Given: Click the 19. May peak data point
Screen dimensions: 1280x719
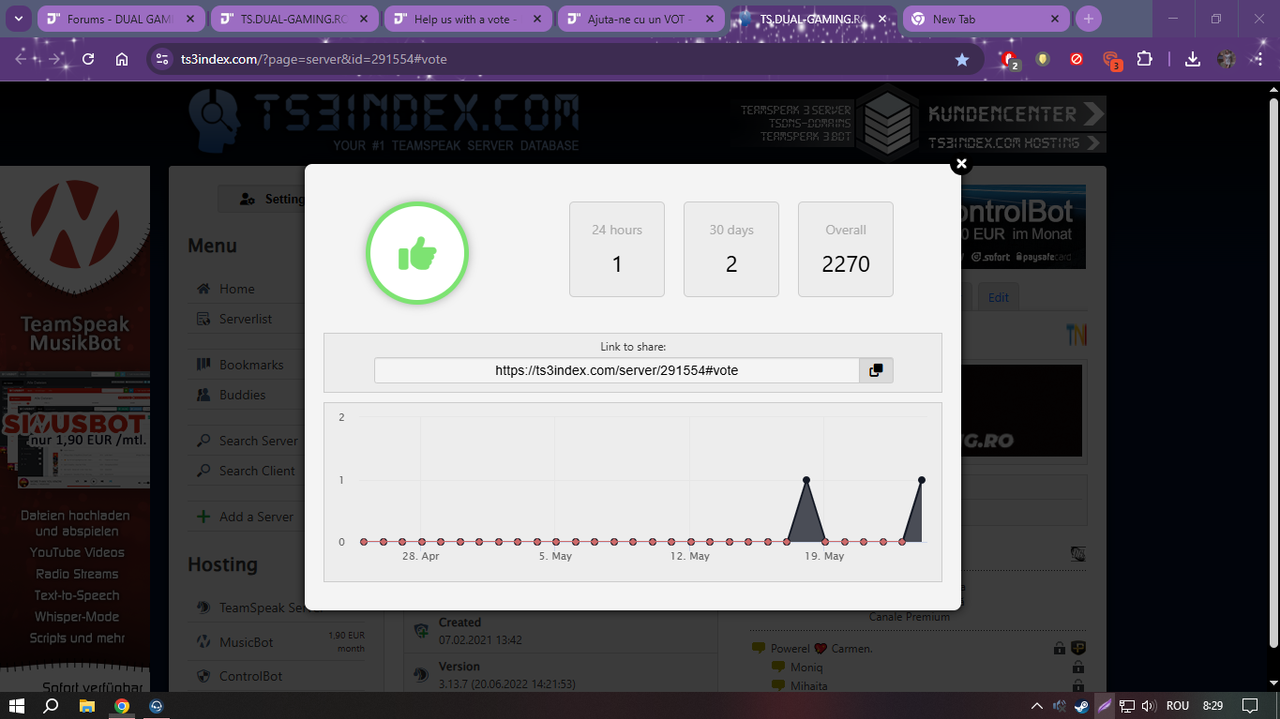Looking at the screenshot, I should [x=806, y=480].
